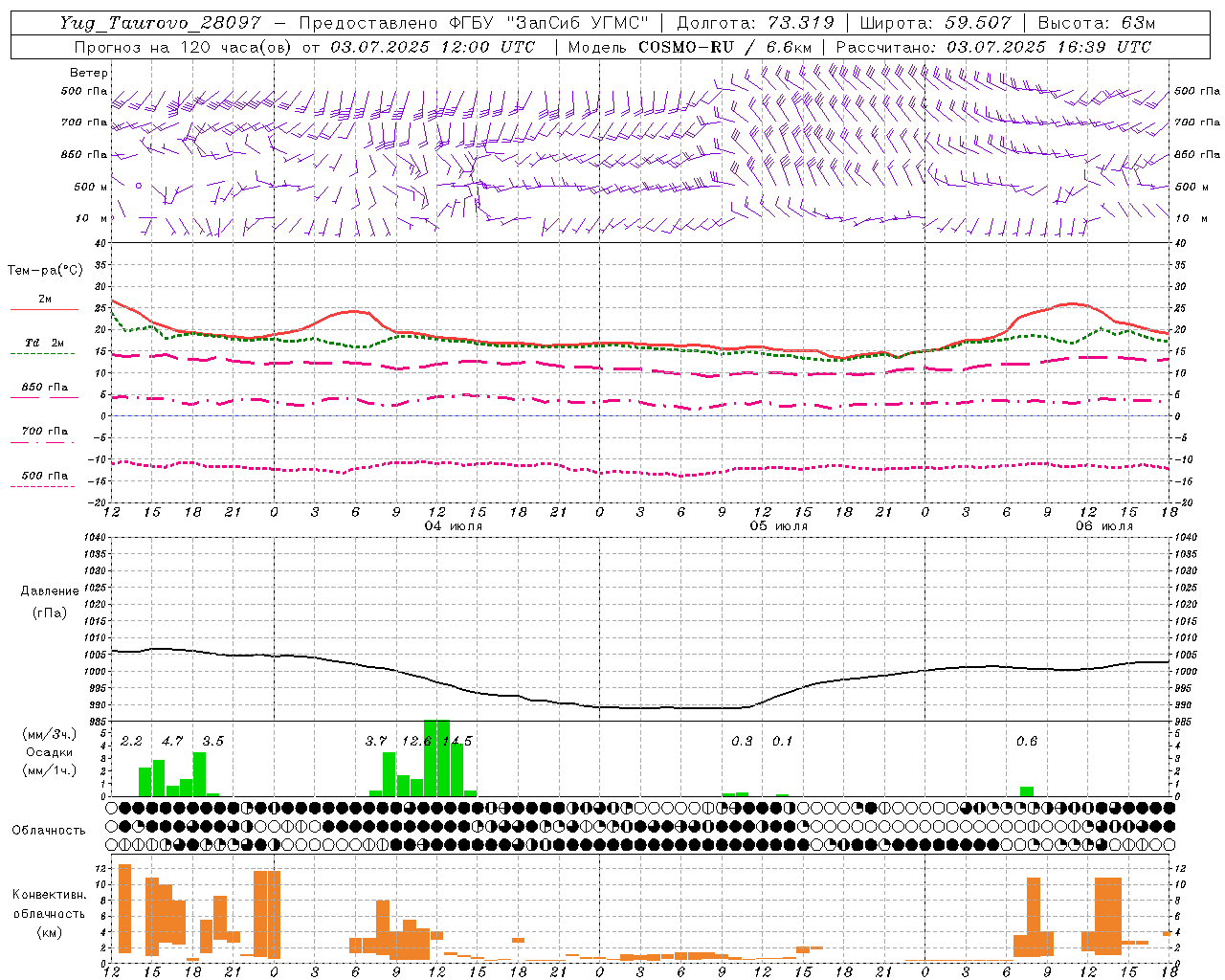Click the 3.7 precipitation total

pos(376,742)
